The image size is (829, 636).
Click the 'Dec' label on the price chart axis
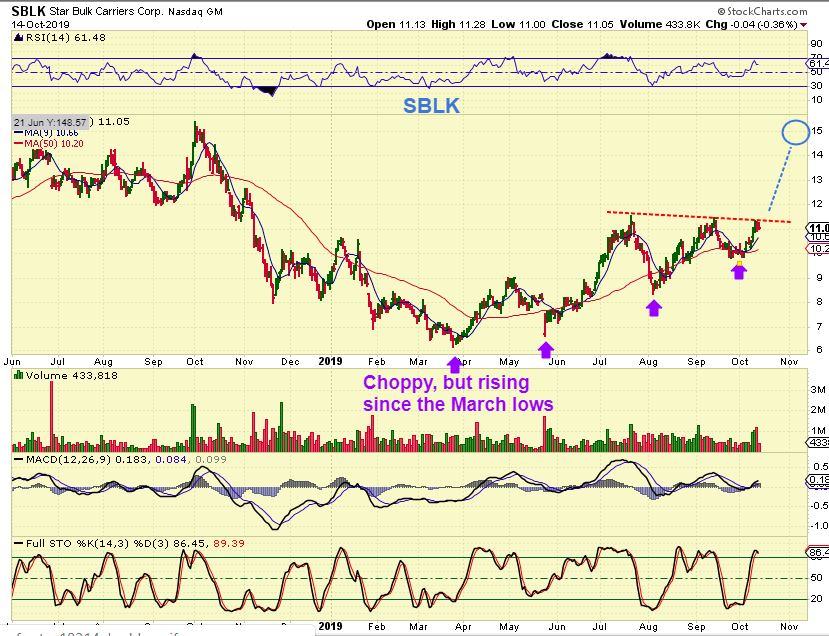coord(290,362)
